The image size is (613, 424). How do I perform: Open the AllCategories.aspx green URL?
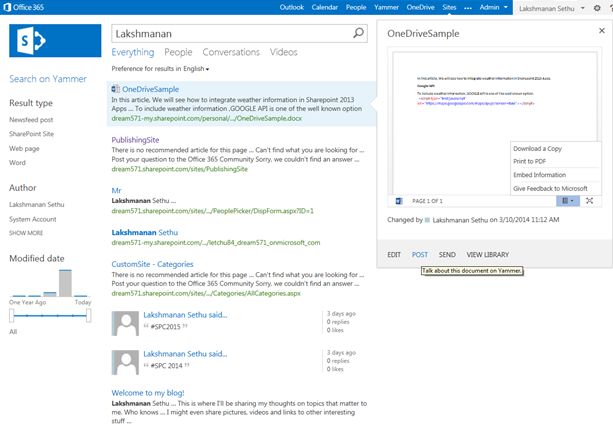tap(206, 293)
